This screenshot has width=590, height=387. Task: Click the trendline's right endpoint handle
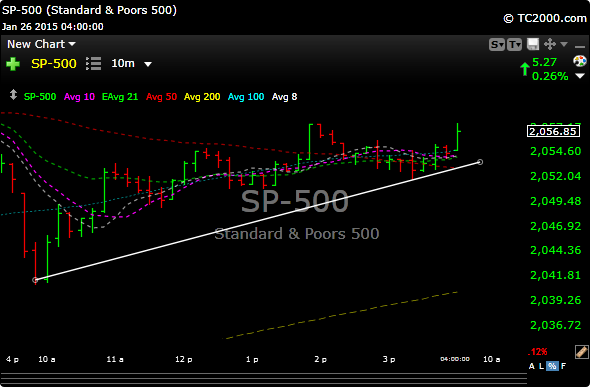click(x=480, y=162)
